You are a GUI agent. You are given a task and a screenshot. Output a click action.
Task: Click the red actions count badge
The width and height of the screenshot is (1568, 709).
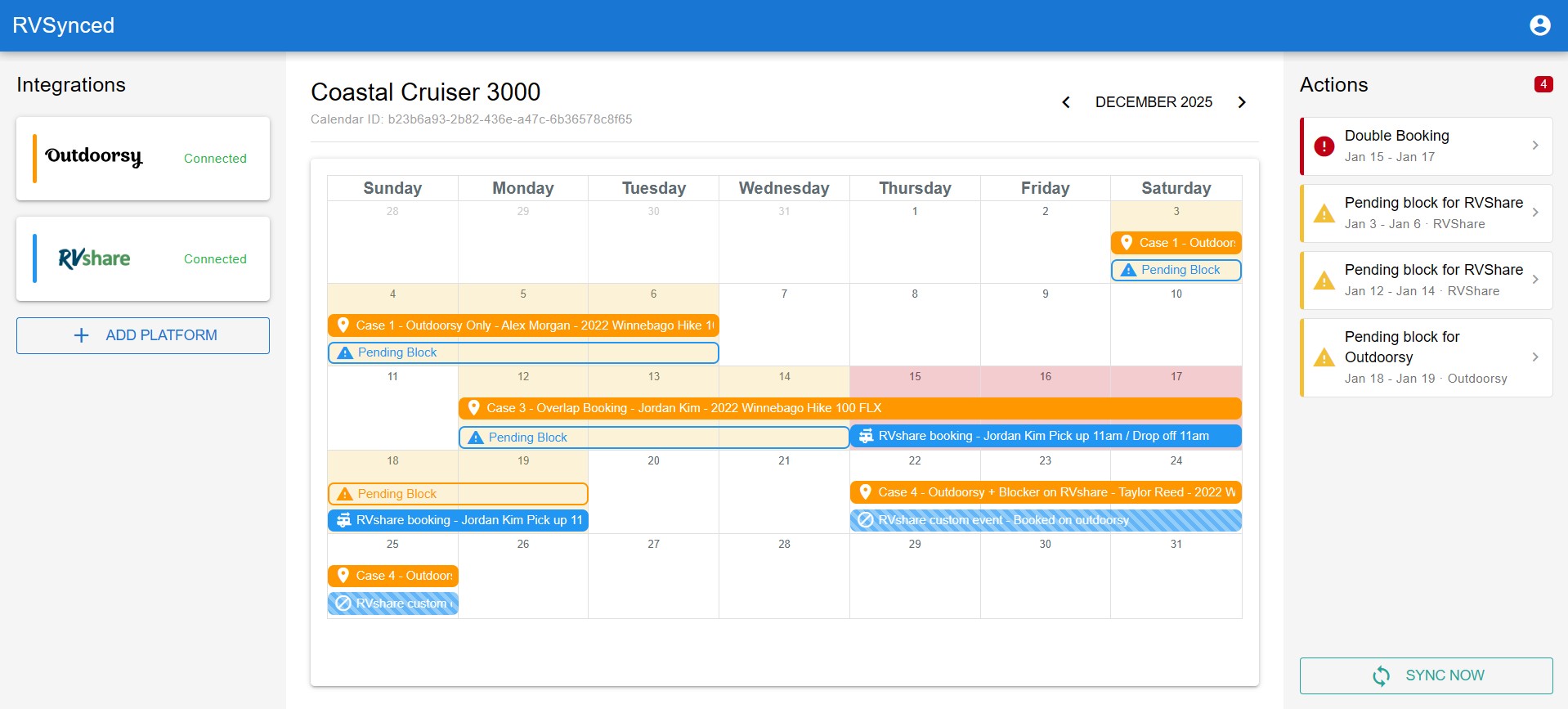point(1543,83)
